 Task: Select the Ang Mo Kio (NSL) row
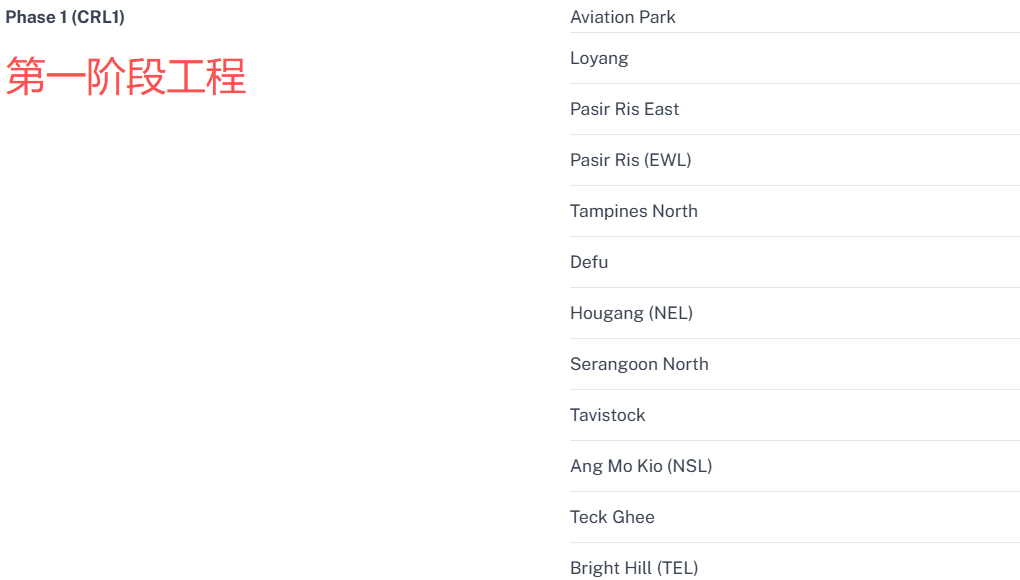point(795,466)
